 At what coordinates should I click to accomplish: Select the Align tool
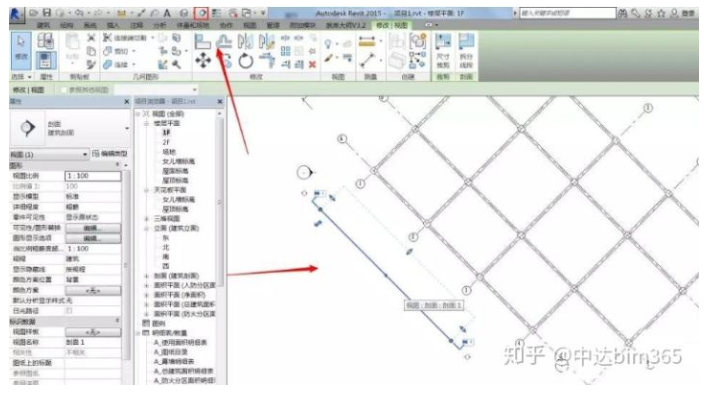click(202, 42)
